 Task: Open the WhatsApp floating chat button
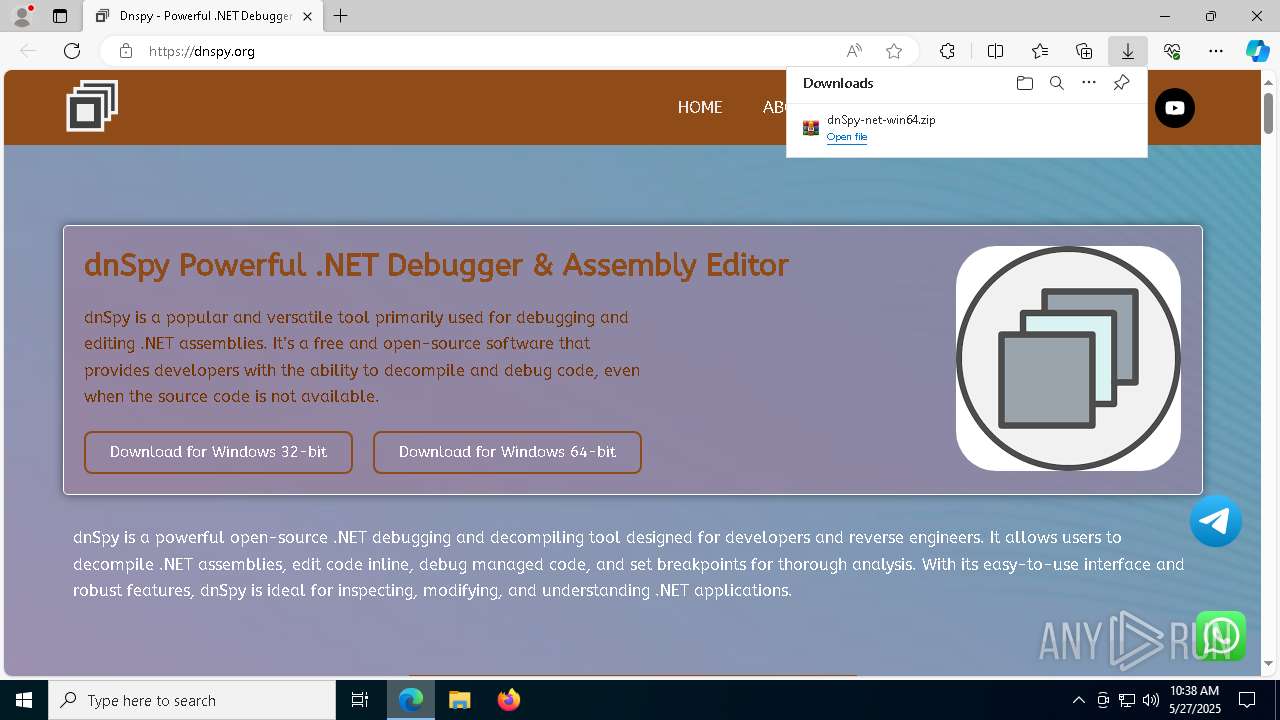(1221, 636)
